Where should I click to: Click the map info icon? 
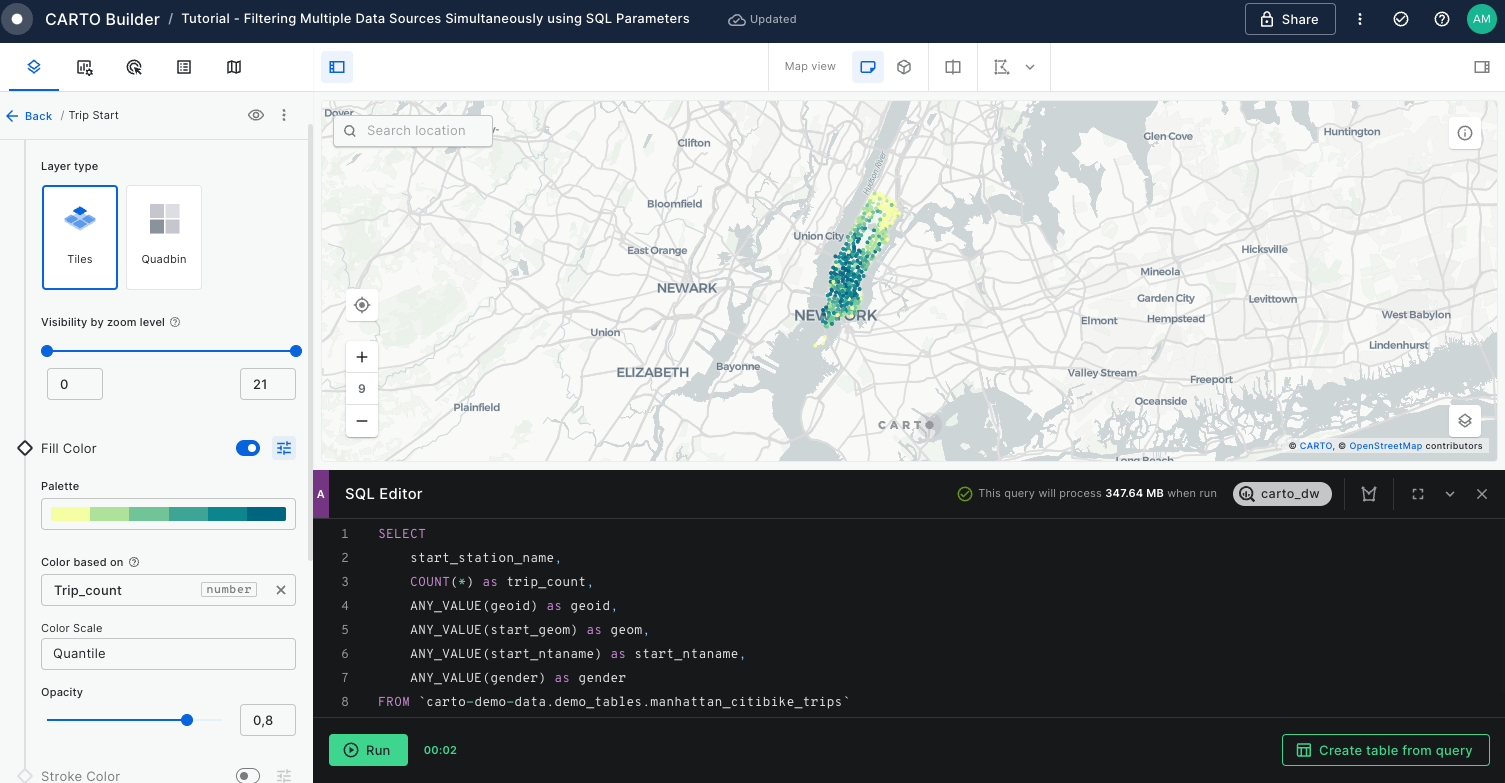point(1464,133)
